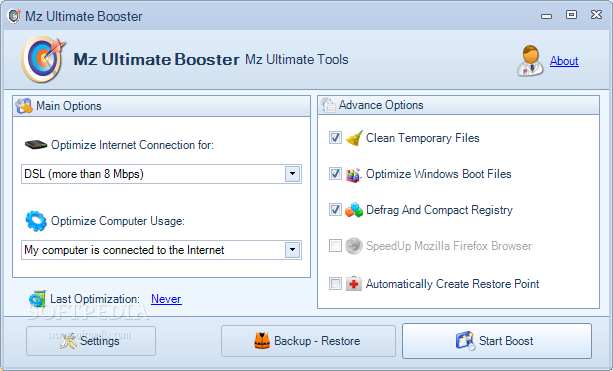The image size is (613, 371).
Task: Maximize the Mz Ultimate Booster window
Action: (571, 15)
